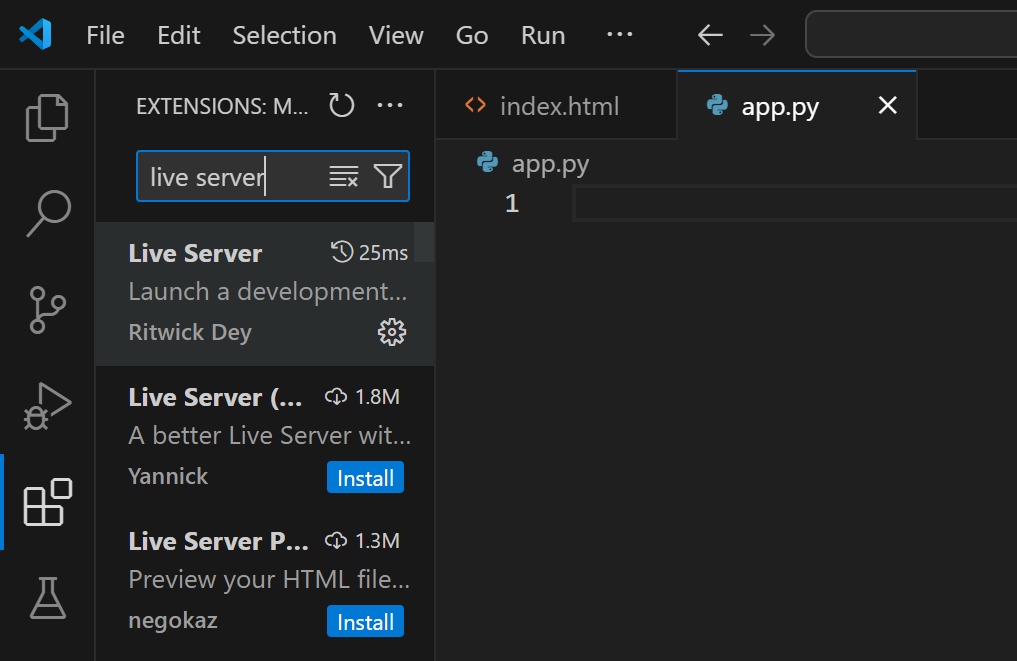This screenshot has height=661, width=1017.
Task: Click the VS Code logo icon
Action: tap(36, 34)
